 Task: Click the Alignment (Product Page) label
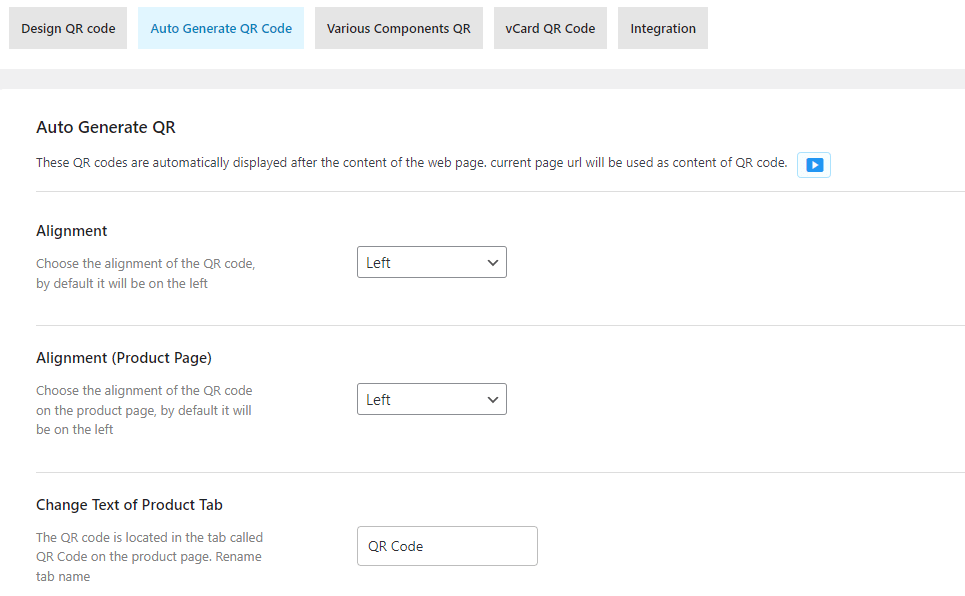point(124,358)
